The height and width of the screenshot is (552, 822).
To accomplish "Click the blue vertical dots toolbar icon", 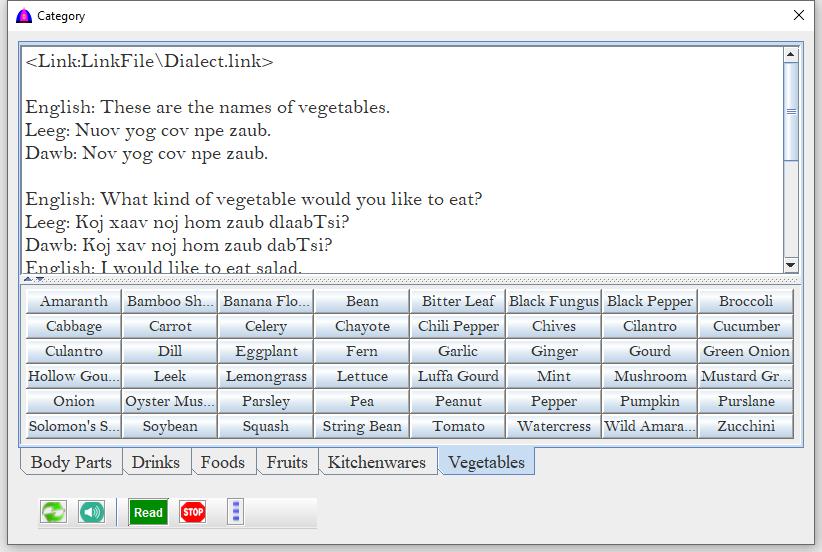I will 235,512.
